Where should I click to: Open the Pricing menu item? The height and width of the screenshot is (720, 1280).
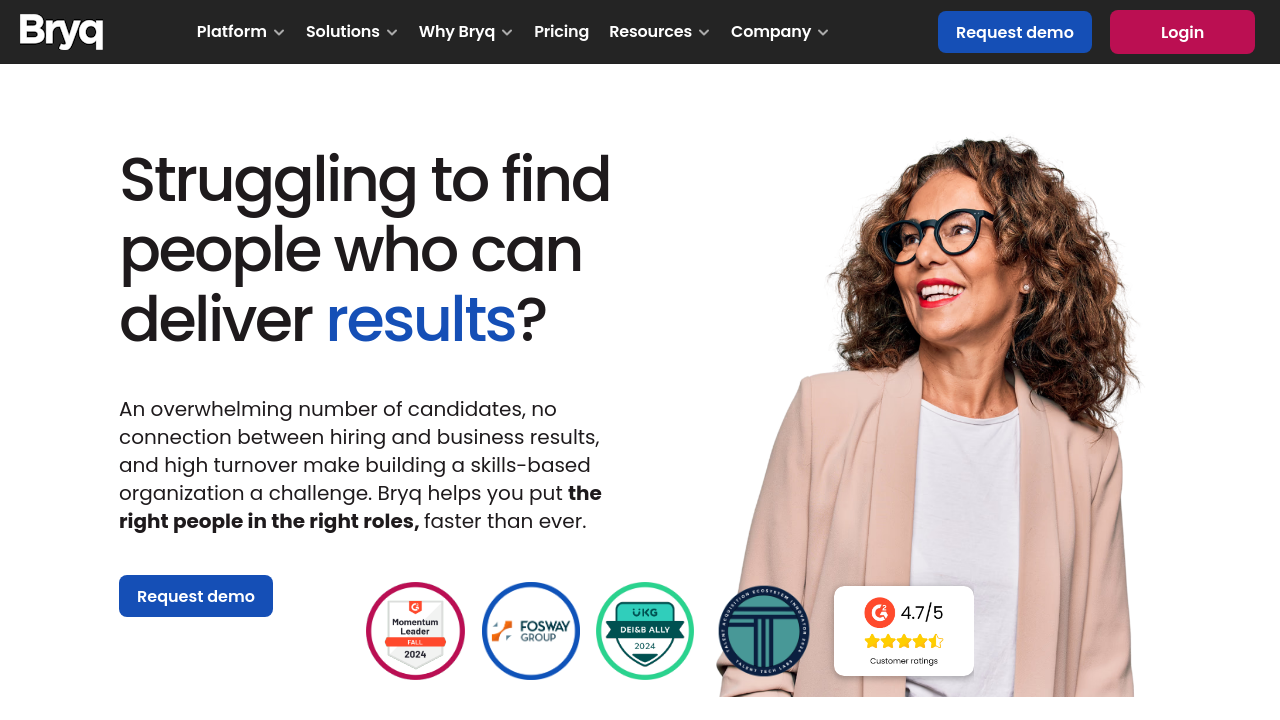[561, 31]
